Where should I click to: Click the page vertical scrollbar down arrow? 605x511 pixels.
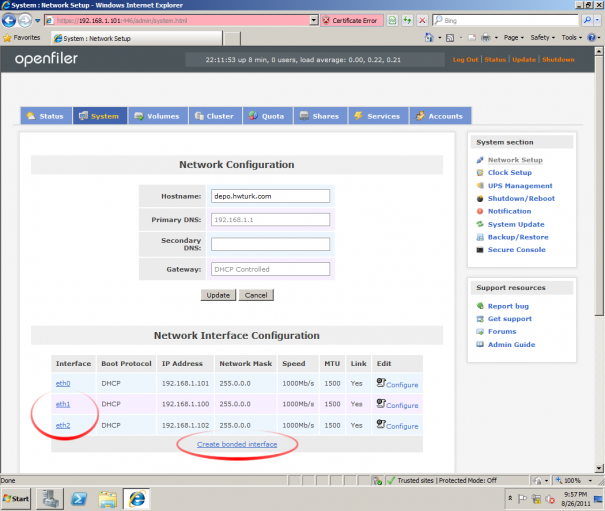599,468
